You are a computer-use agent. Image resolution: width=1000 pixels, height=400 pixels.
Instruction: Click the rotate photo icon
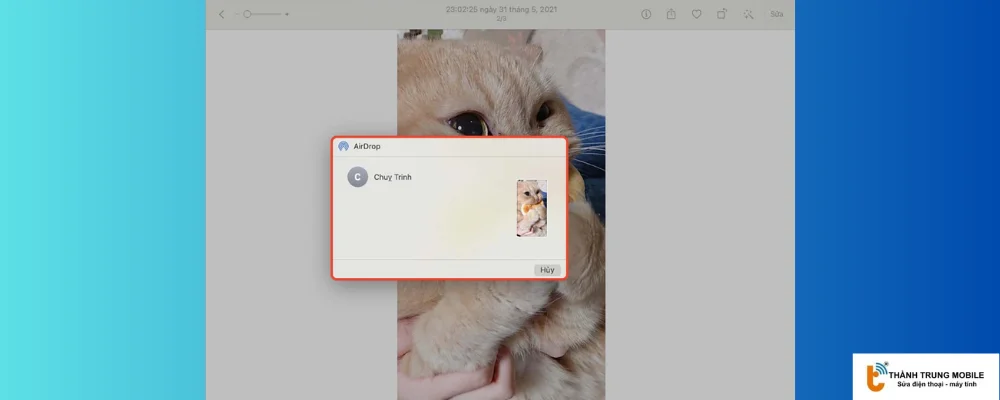pyautogui.click(x=722, y=14)
